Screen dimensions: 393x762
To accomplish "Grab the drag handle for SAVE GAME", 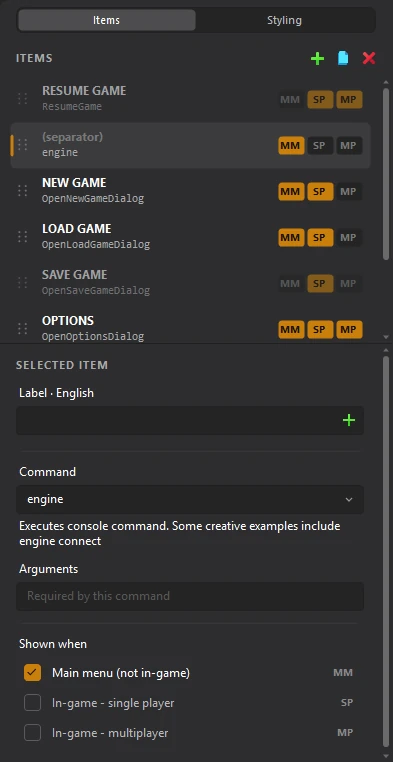I will [22, 282].
